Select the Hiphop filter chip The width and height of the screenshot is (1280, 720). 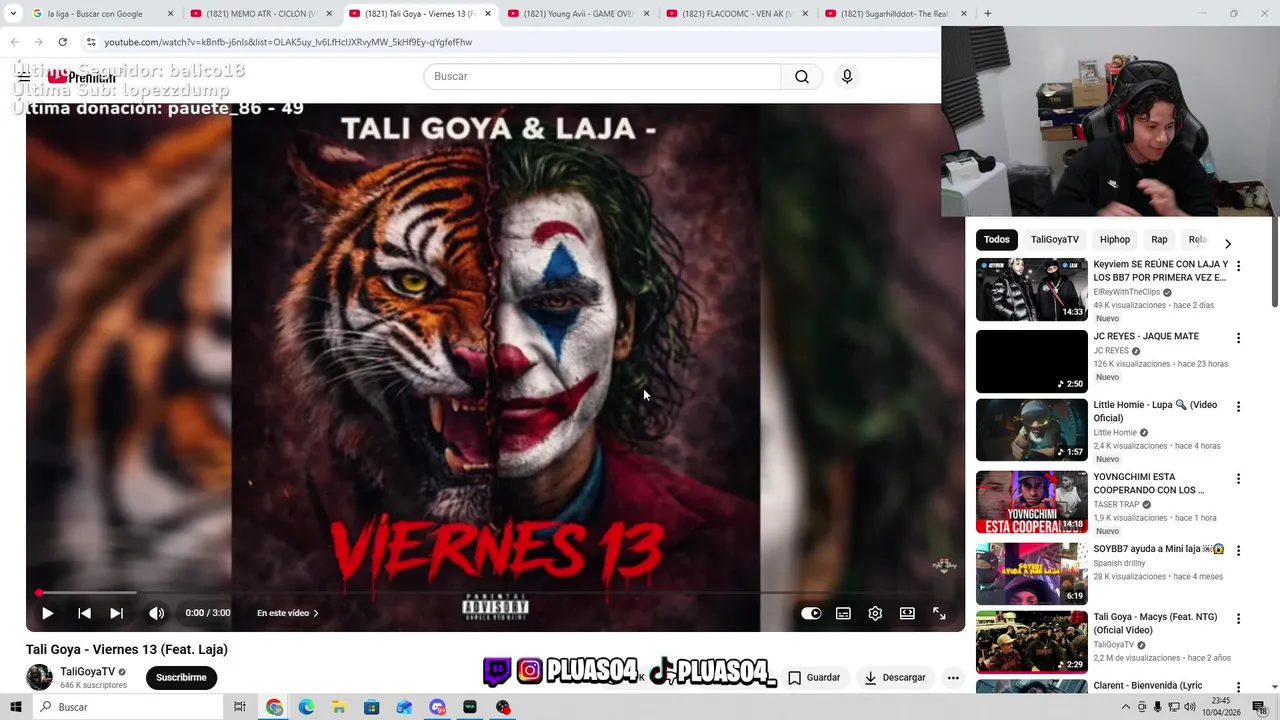pos(1115,239)
